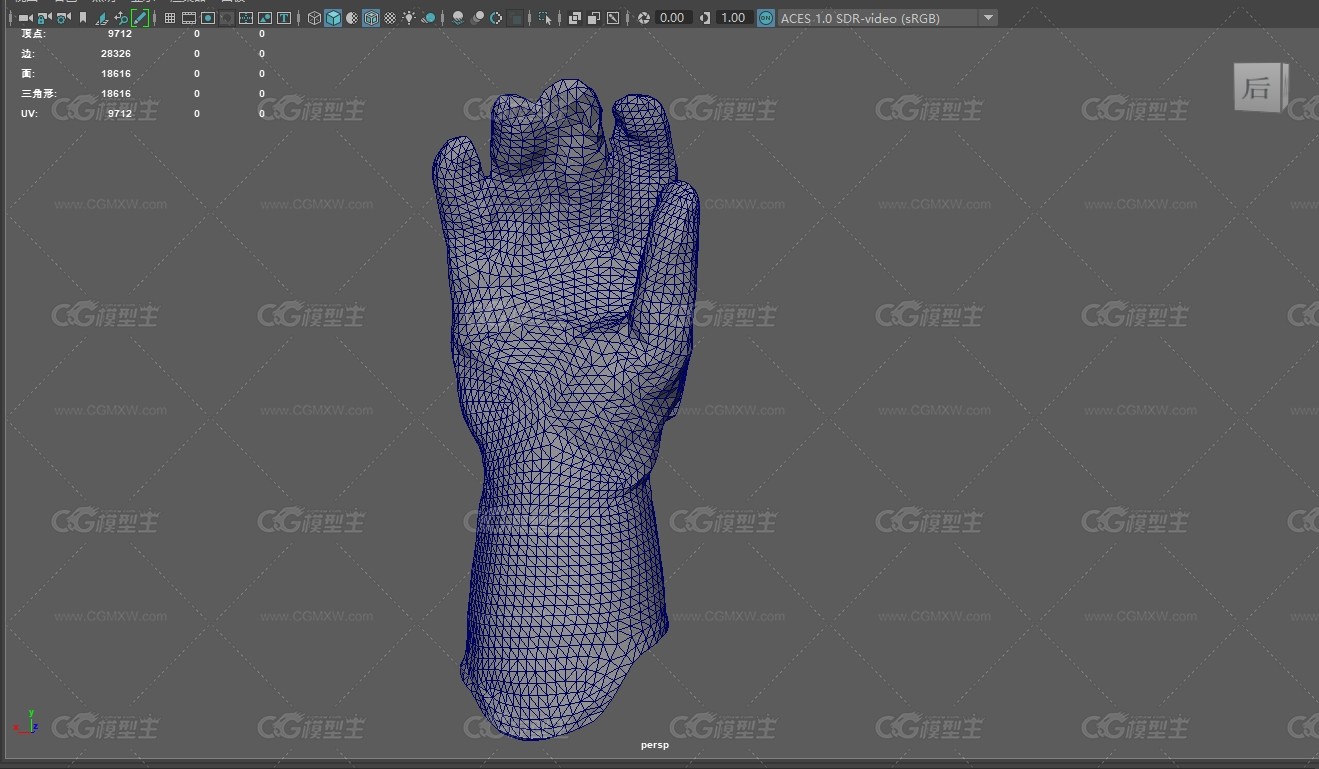
Task: Click the 18616 value beside 三角形
Action: tap(116, 94)
